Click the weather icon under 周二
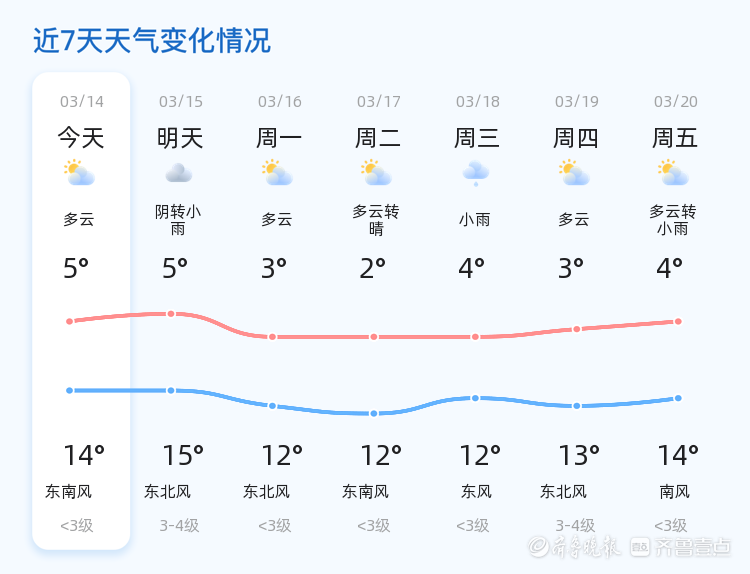This screenshot has height=574, width=750. point(376,174)
